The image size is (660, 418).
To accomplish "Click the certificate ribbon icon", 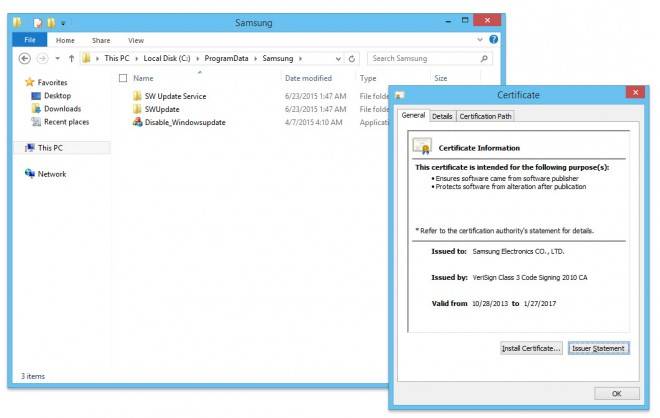I will 422,146.
